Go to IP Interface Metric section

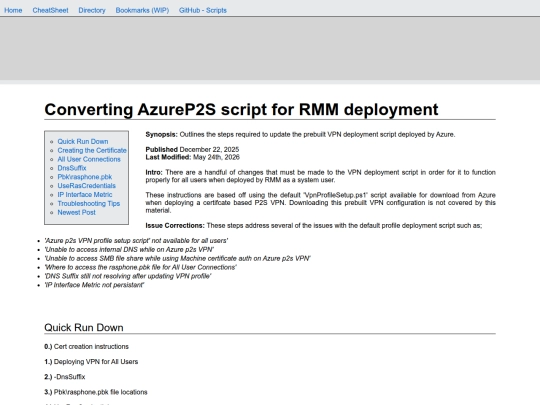(85, 195)
